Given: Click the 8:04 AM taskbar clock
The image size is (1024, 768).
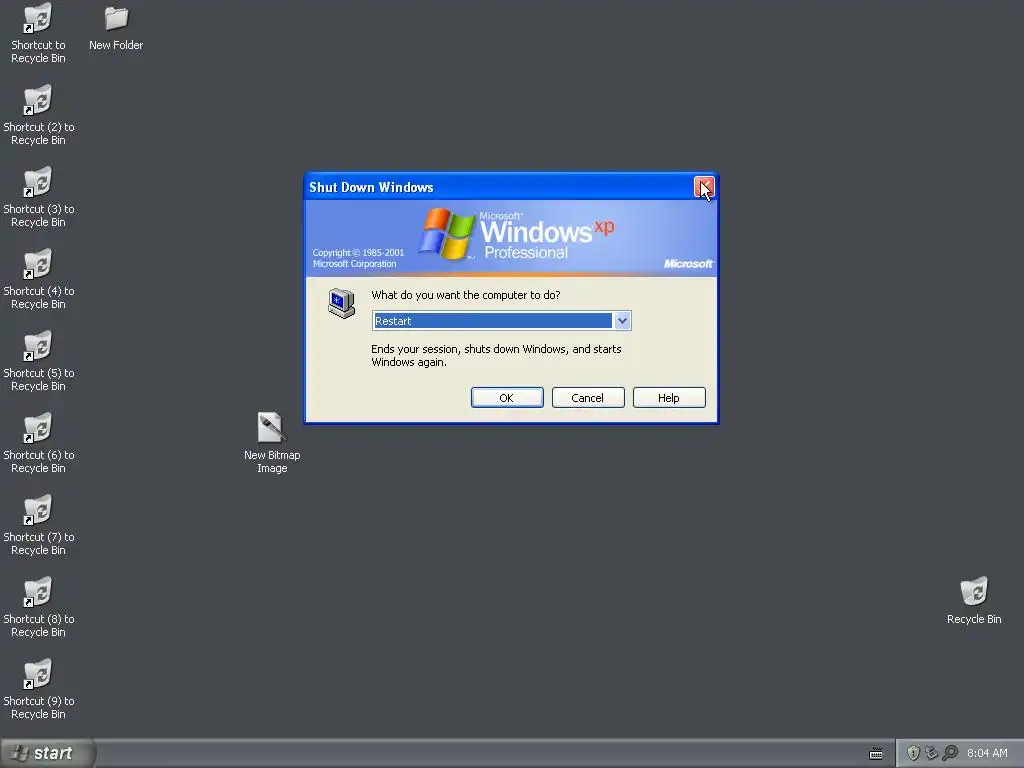Looking at the screenshot, I should [x=987, y=753].
